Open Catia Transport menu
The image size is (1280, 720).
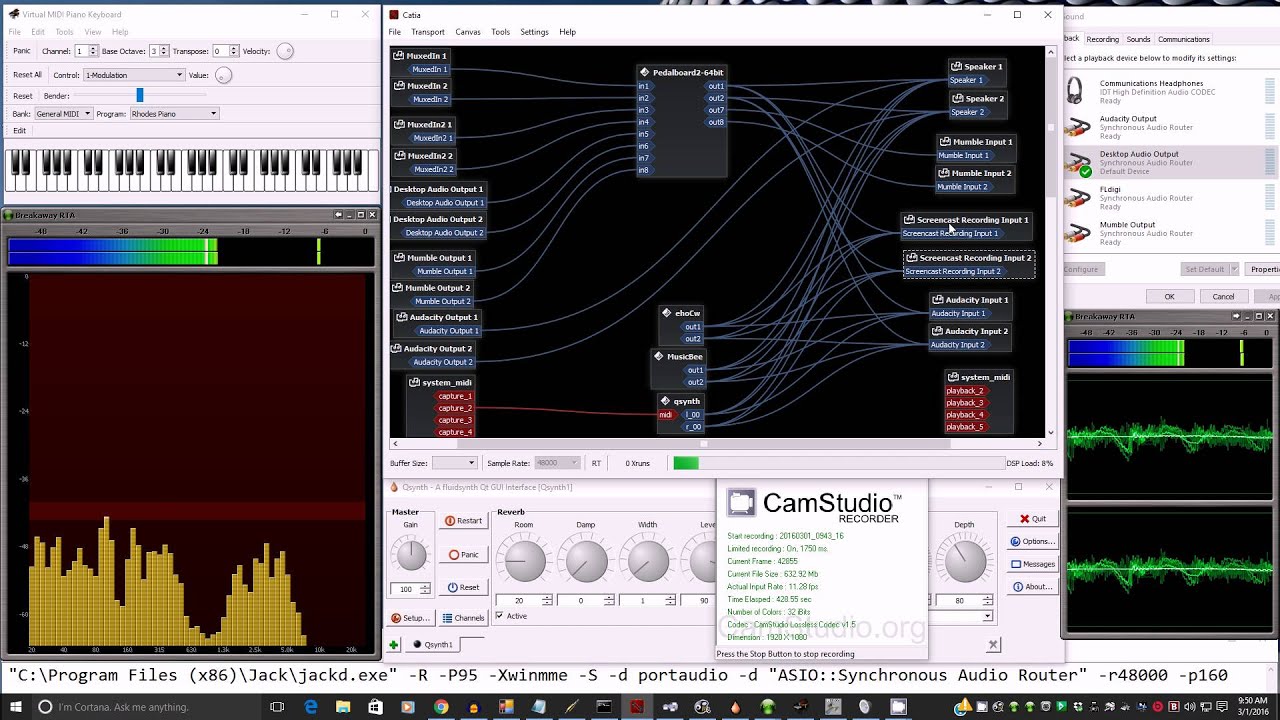(428, 32)
